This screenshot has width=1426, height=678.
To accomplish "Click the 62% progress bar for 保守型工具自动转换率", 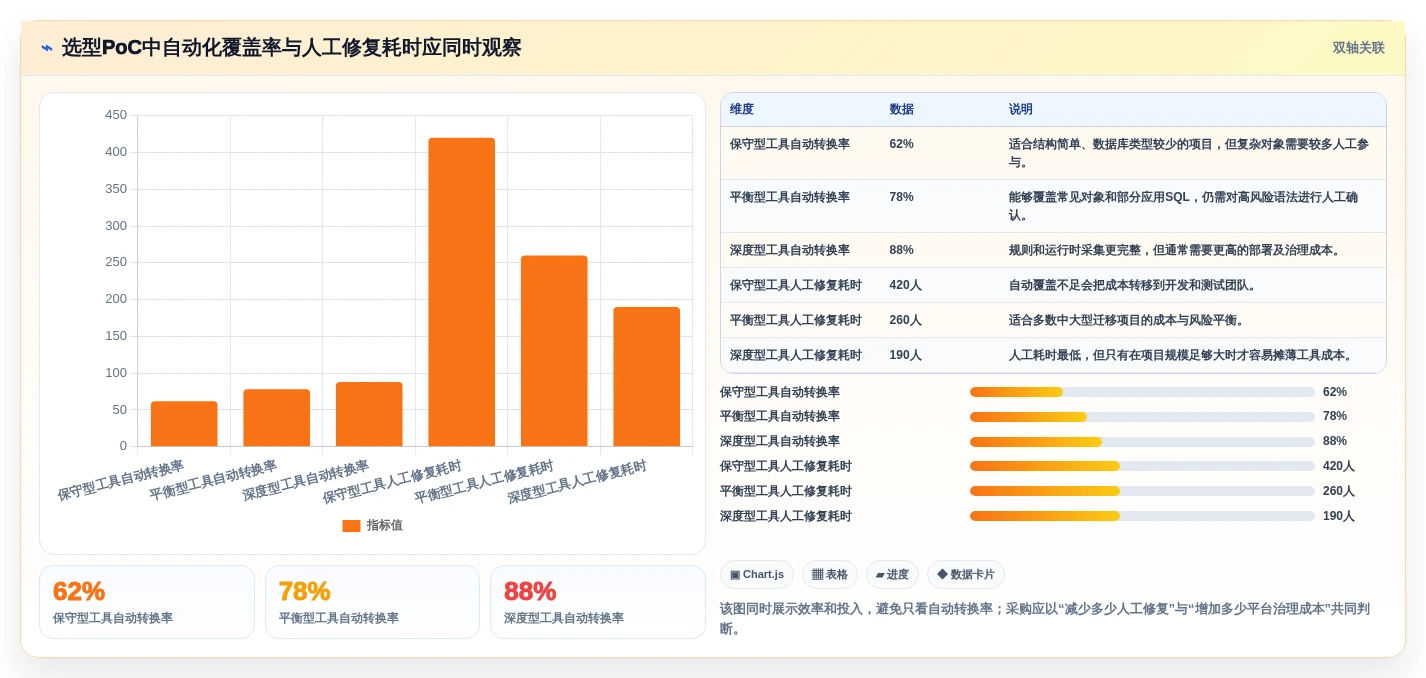I will (1142, 392).
